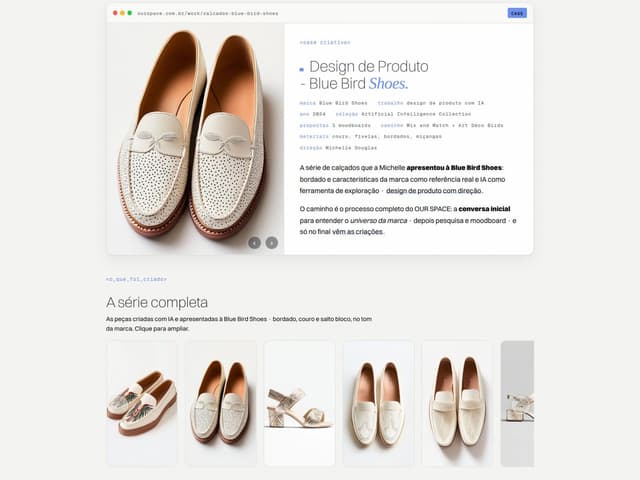This screenshot has width=640, height=480.
Task: Open the embroidered moccasin thumbnail
Action: point(142,403)
